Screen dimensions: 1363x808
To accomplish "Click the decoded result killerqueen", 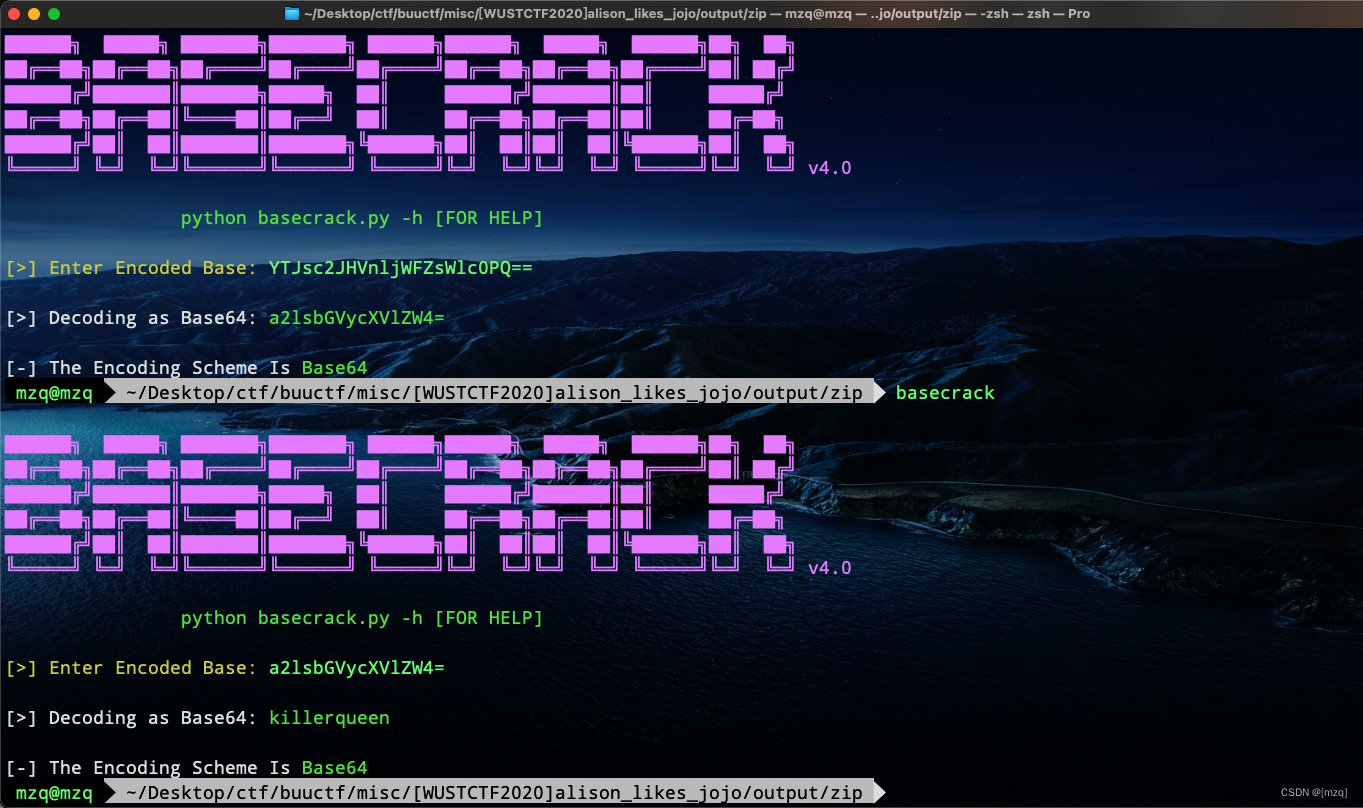I will tap(329, 718).
